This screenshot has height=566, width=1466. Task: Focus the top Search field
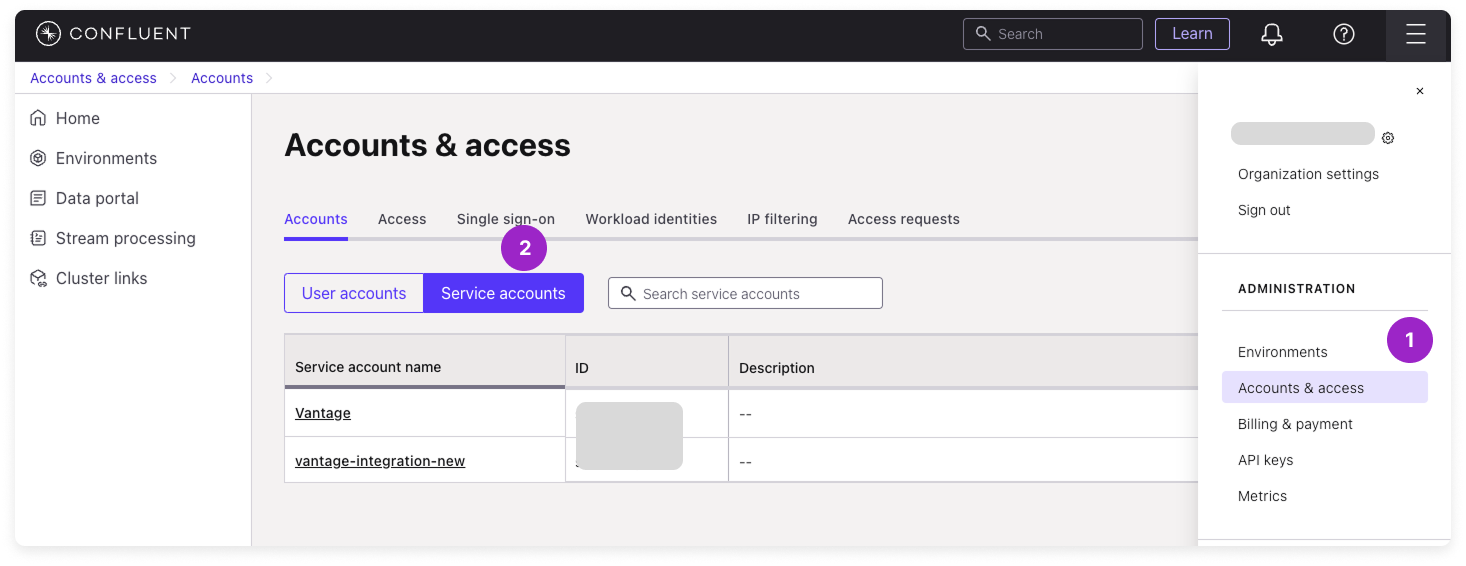pyautogui.click(x=1053, y=34)
